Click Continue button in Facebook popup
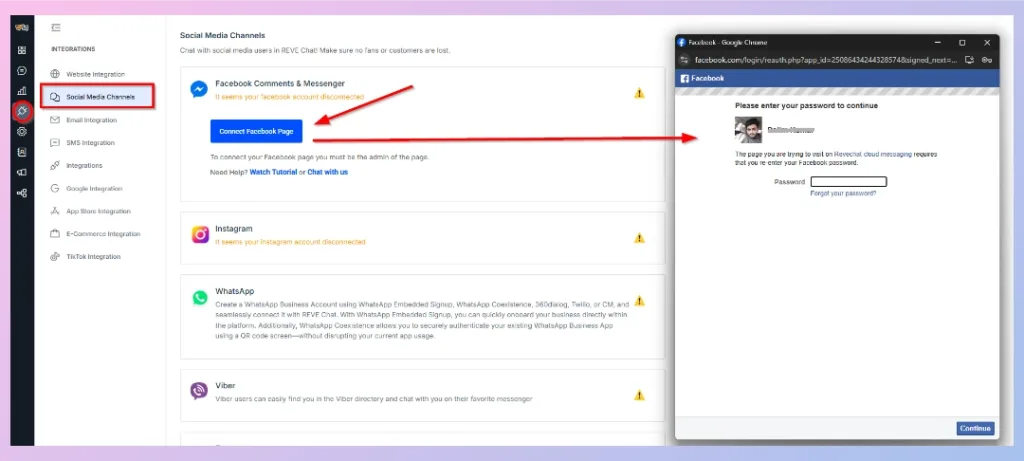Screen dimensions: 1024x461 pyautogui.click(x=976, y=429)
